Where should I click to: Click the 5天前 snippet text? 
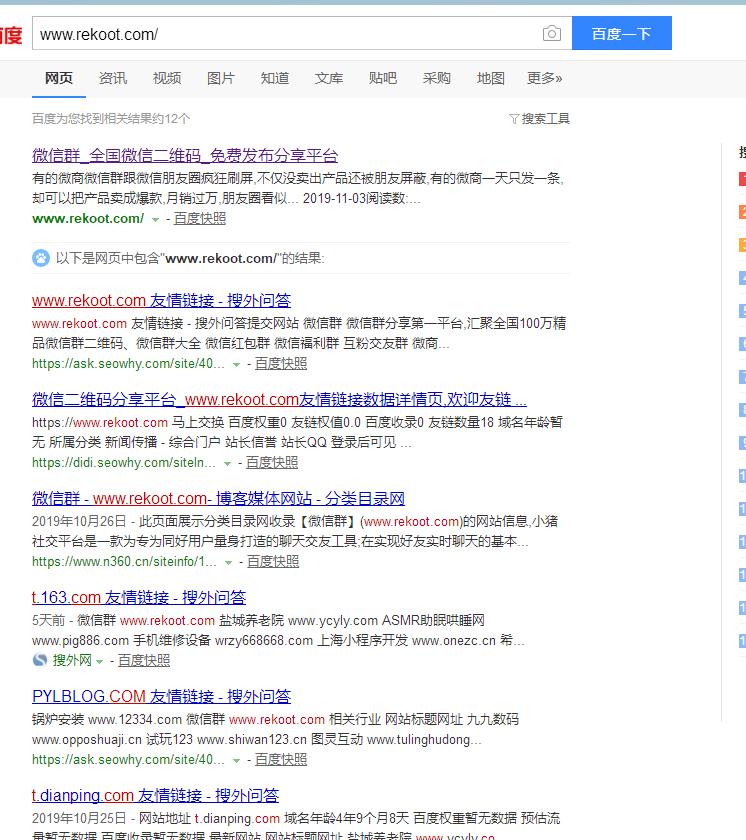pos(49,620)
